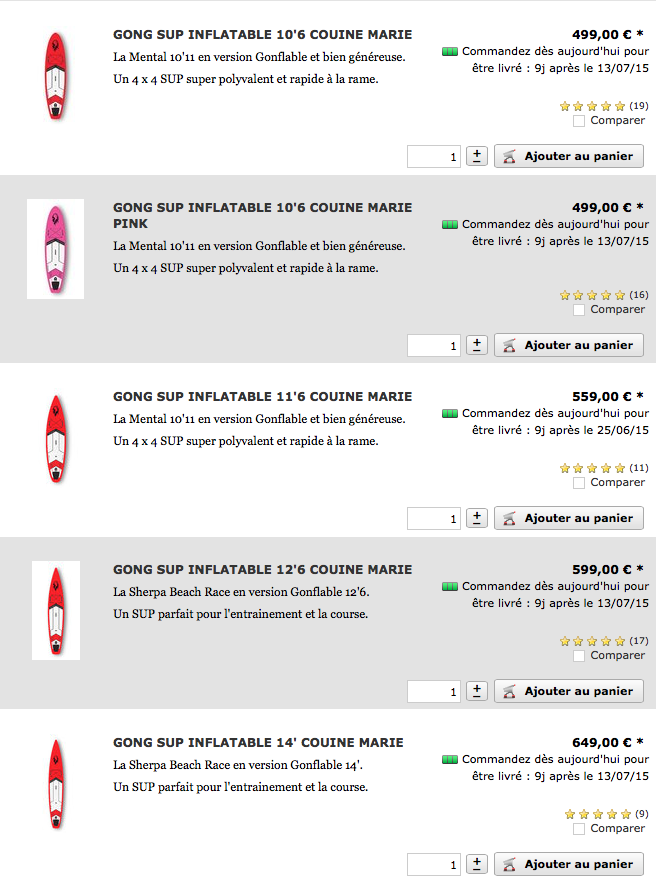Focus the quantity field for 11'6 Couine Marie
The height and width of the screenshot is (881, 656).
(434, 518)
